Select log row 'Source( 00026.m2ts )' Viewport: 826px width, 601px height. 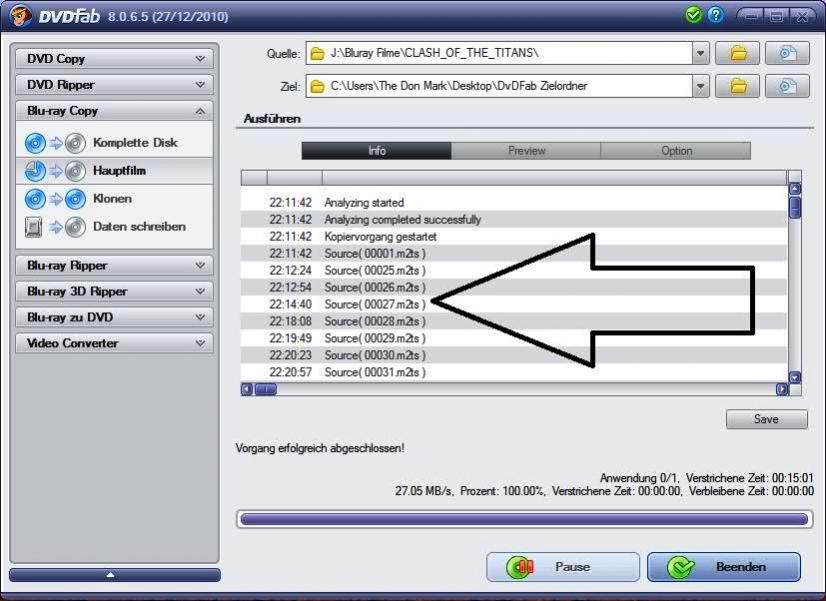click(514, 287)
